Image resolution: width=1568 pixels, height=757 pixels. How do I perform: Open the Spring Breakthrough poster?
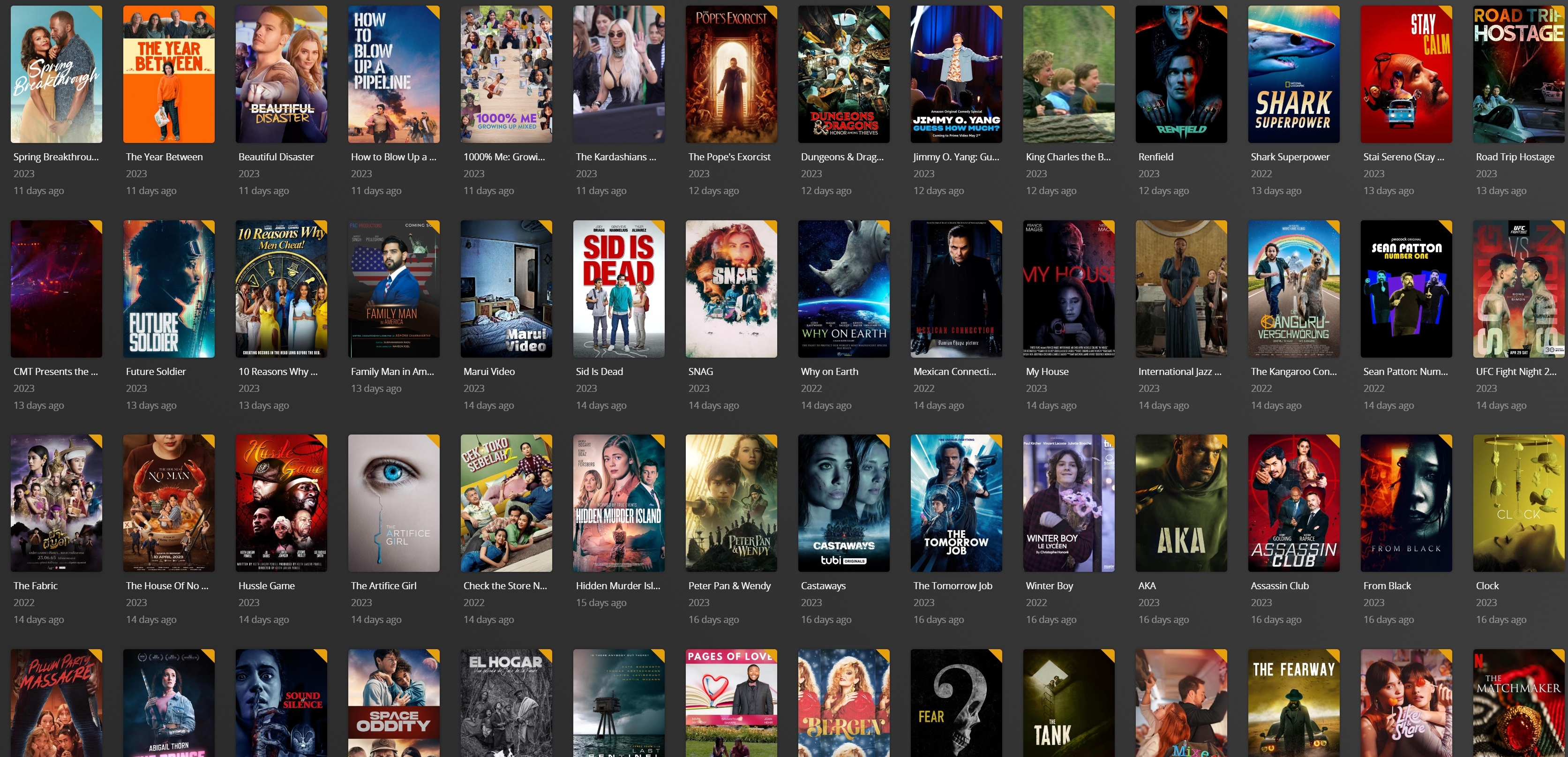coord(57,74)
